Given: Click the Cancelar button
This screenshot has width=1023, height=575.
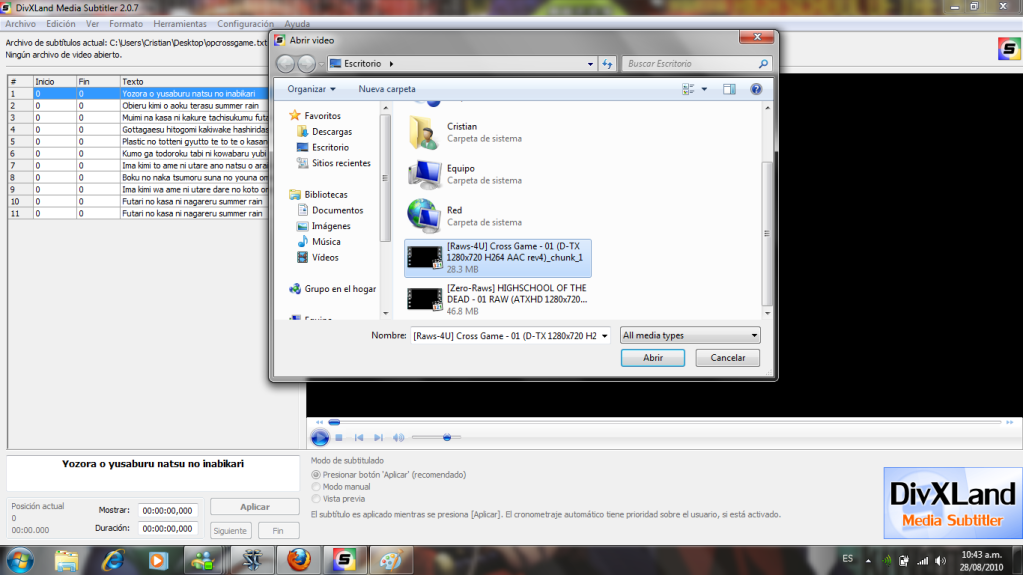Looking at the screenshot, I should click(x=727, y=358).
